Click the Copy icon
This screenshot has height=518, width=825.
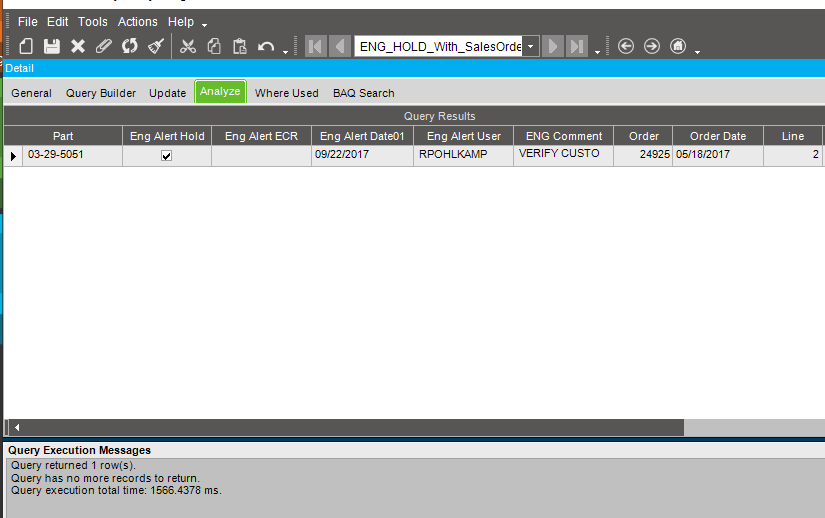tap(214, 46)
